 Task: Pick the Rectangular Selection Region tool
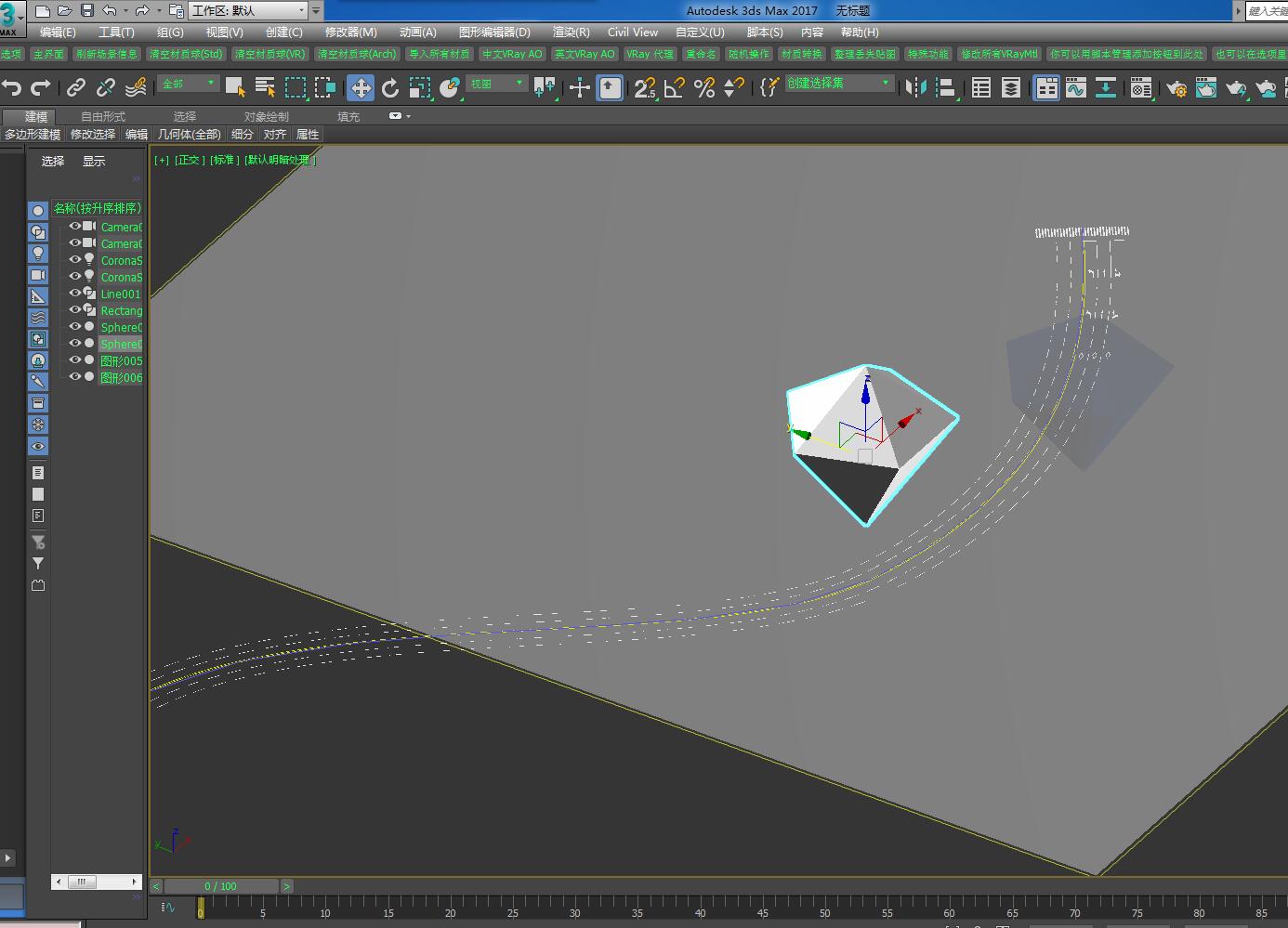click(295, 87)
